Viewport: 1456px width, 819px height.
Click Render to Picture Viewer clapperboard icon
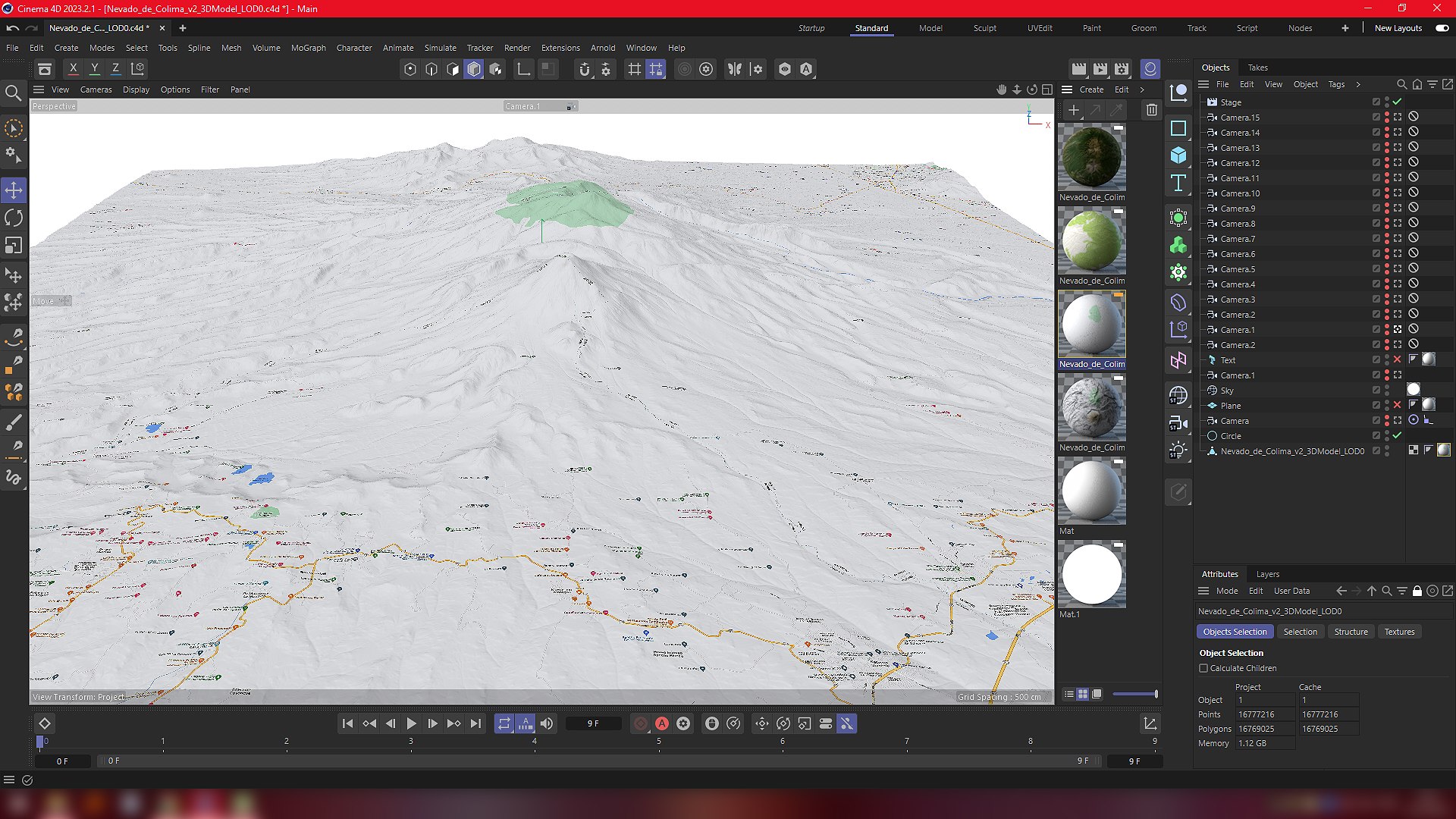point(1100,69)
